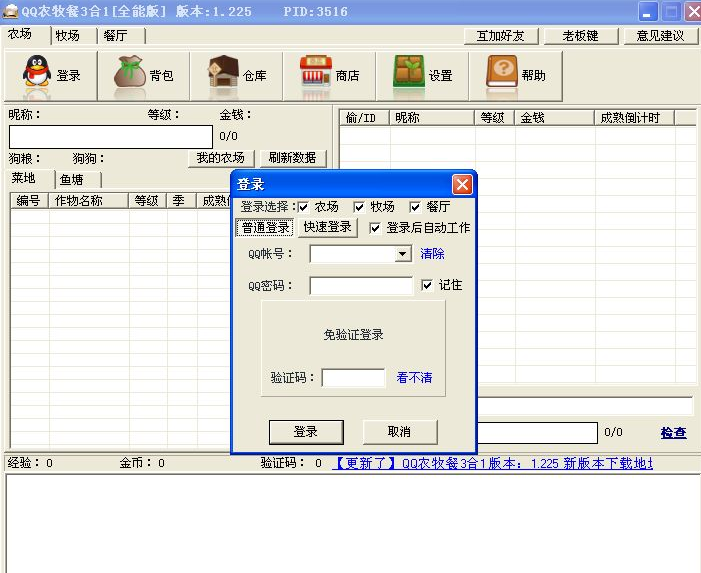Screen dimensions: 701x573
Task: Toggle the 牧场 login checkbox
Action: point(359,207)
